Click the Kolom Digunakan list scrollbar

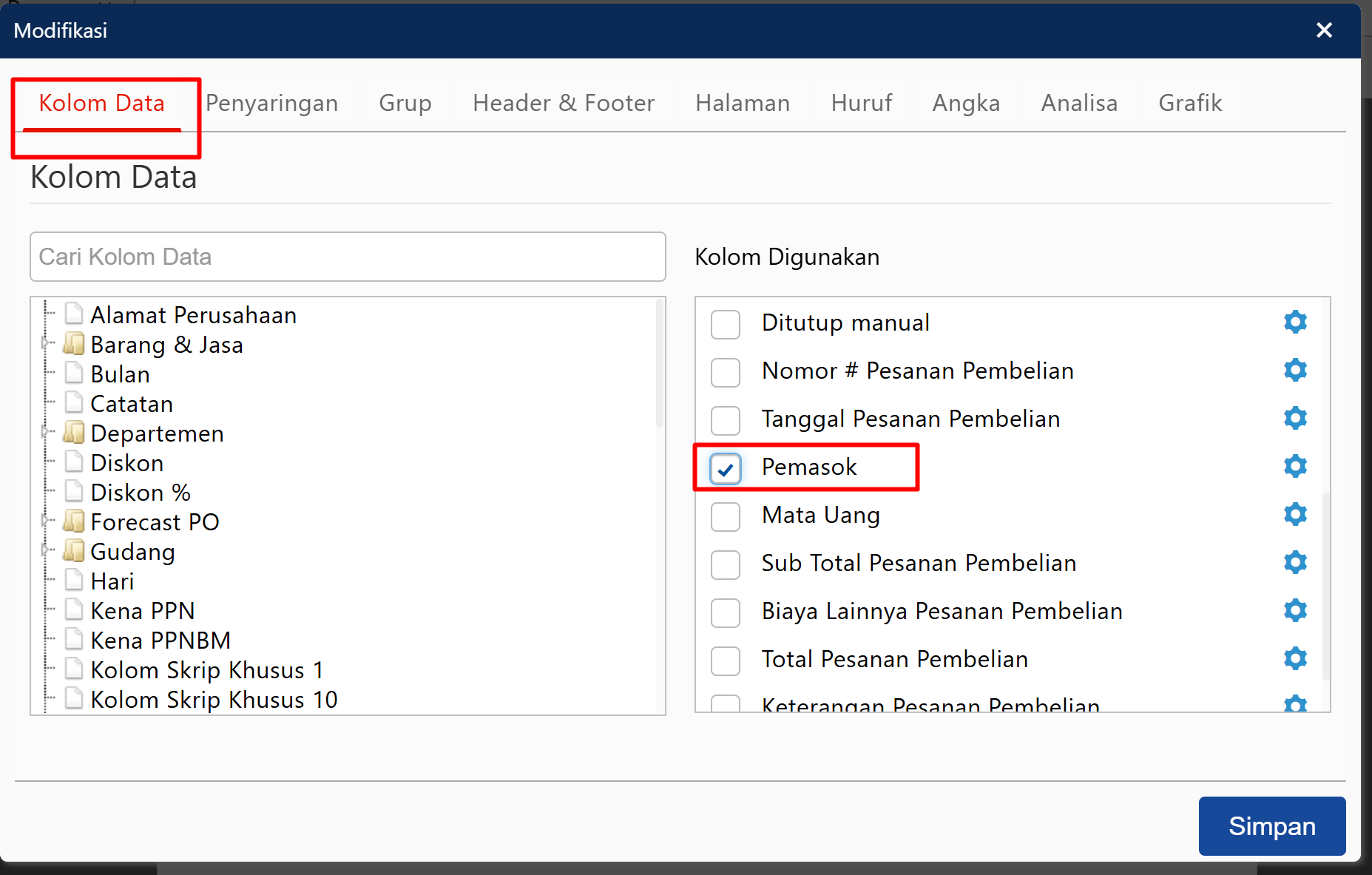(x=1325, y=584)
